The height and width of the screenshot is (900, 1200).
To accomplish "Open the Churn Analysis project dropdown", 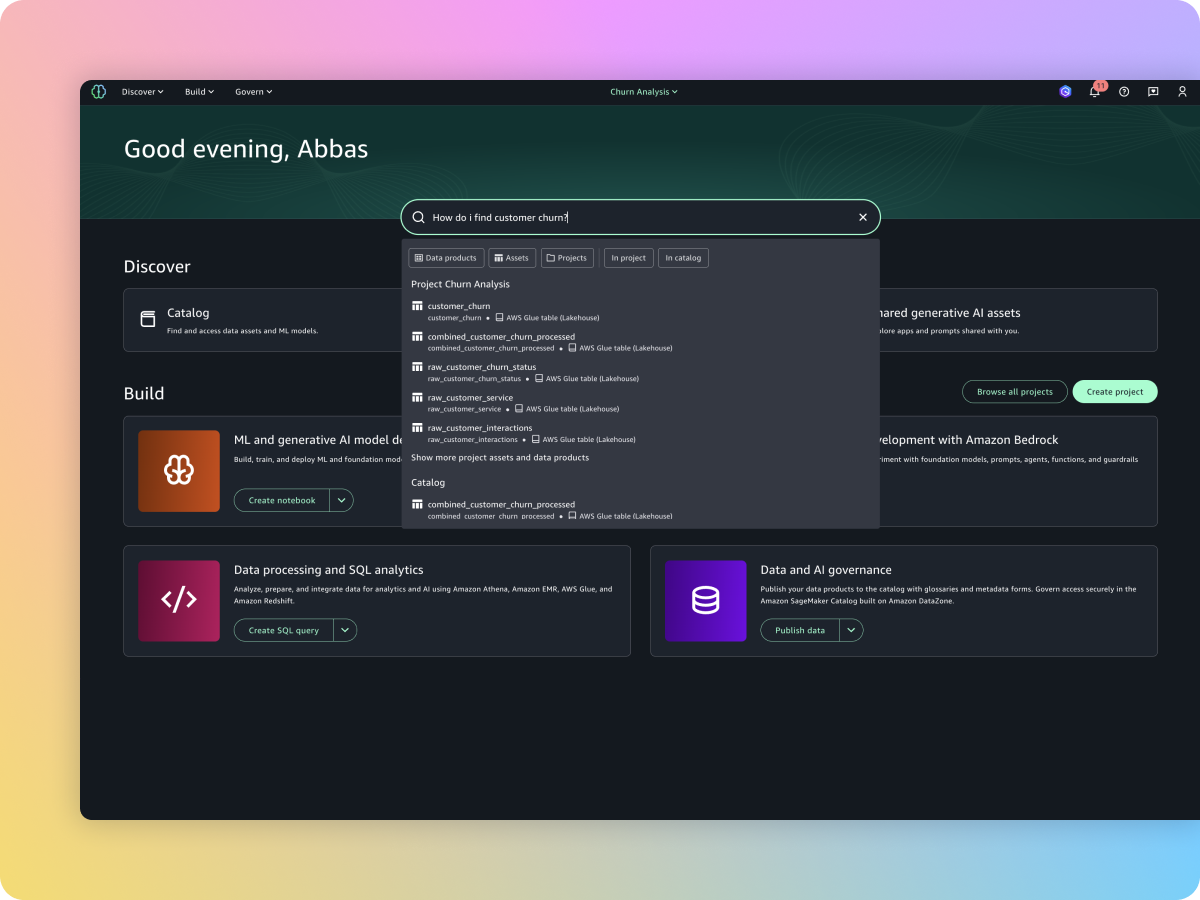I will [x=643, y=92].
